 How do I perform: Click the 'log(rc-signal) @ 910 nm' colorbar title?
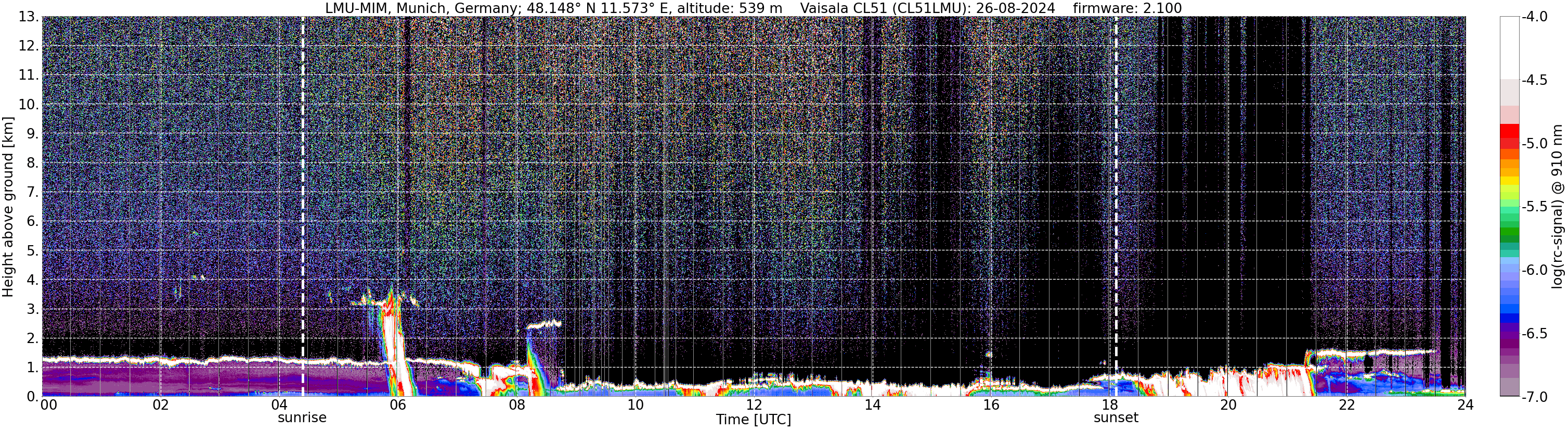click(x=1558, y=207)
